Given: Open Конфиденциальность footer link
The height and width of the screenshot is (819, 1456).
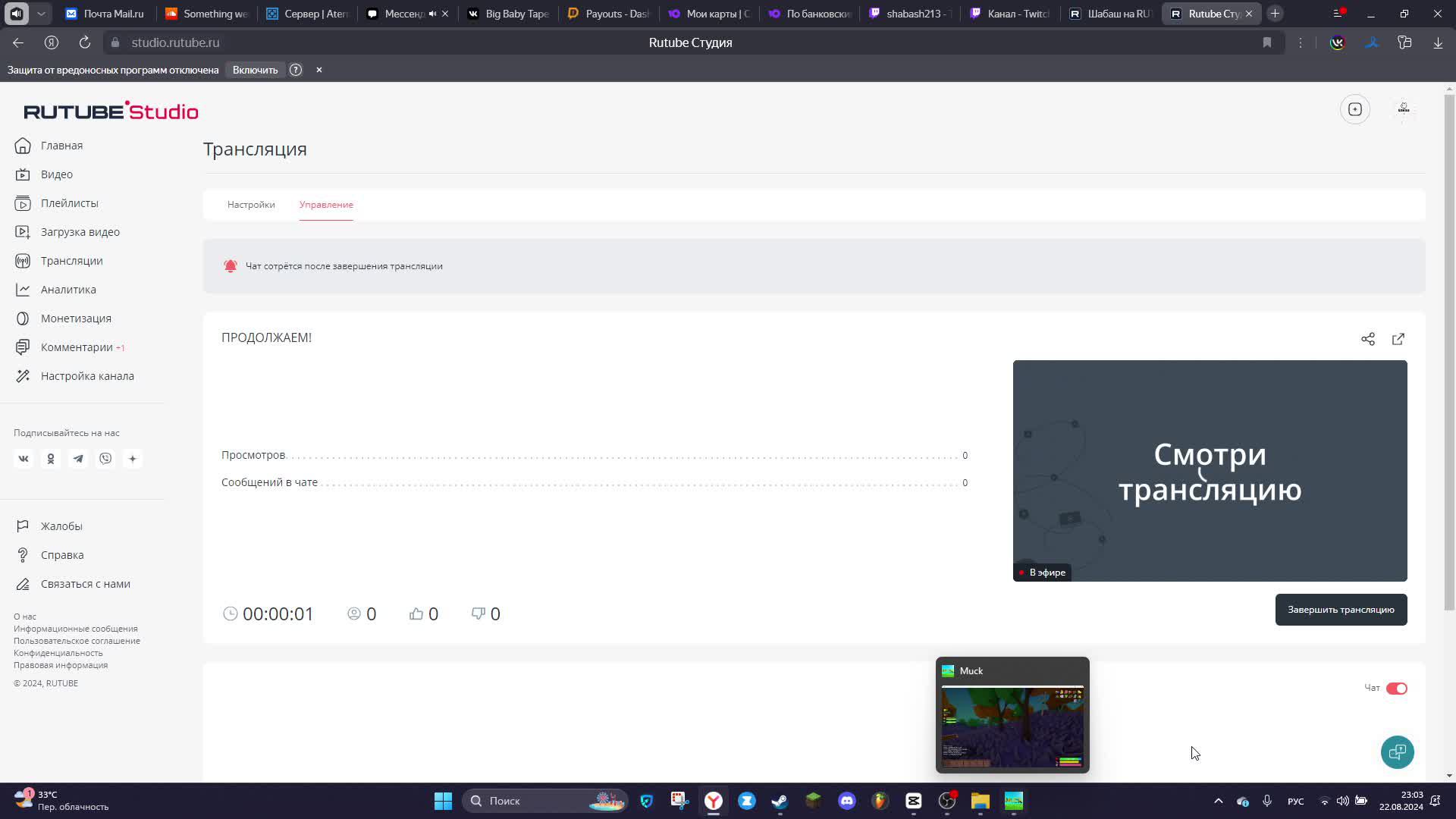Looking at the screenshot, I should point(58,653).
